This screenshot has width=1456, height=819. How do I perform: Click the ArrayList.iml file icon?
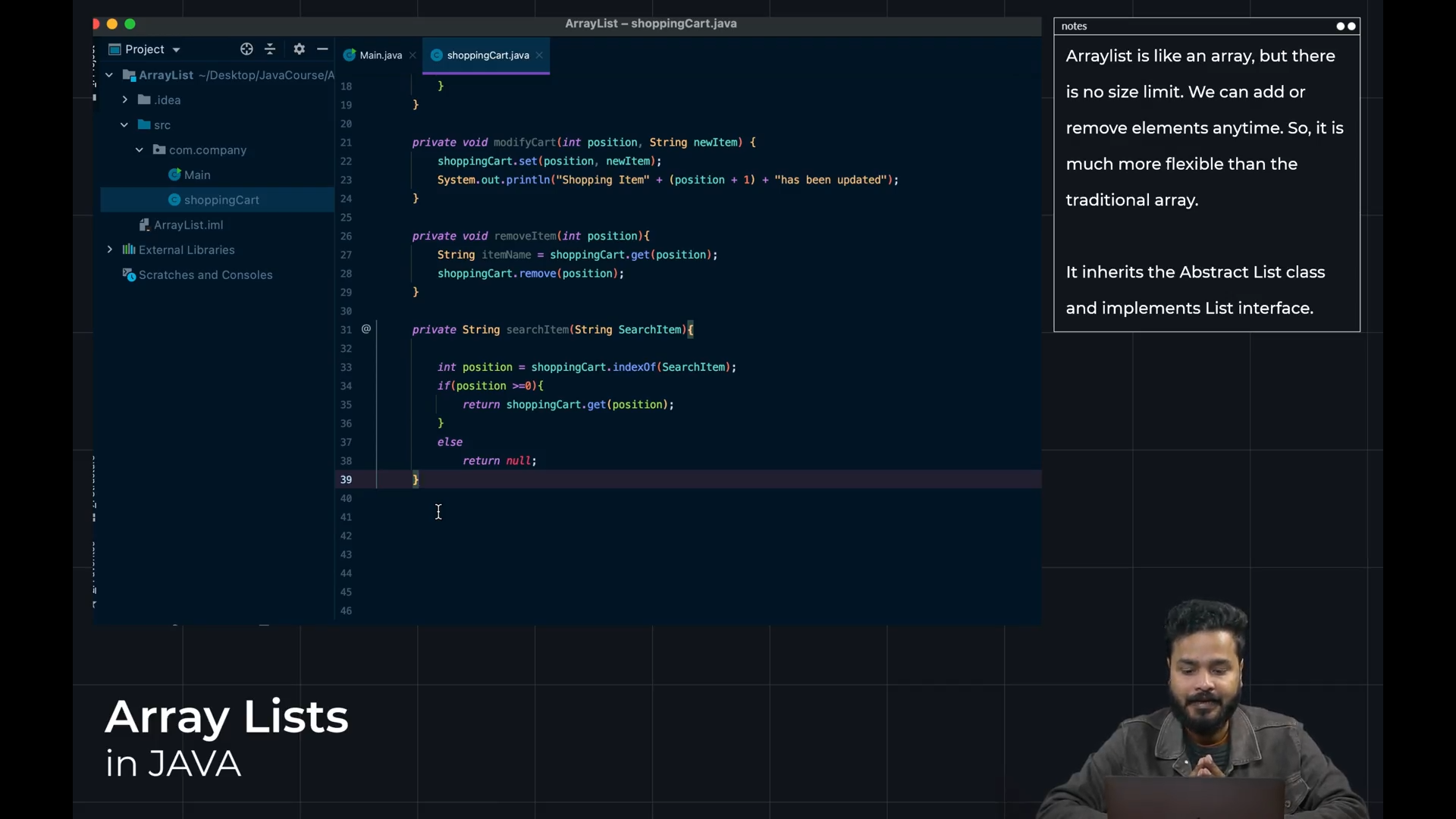[144, 225]
